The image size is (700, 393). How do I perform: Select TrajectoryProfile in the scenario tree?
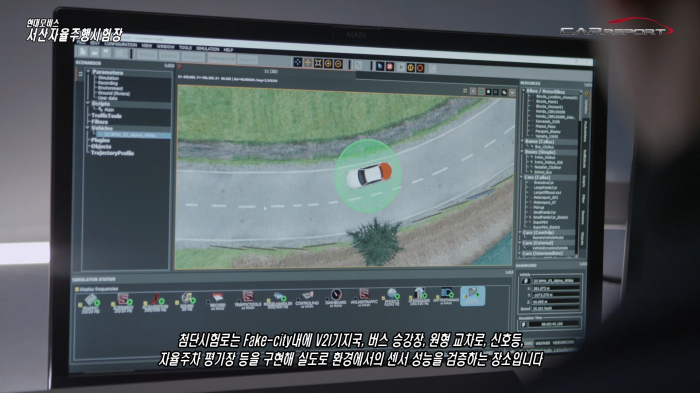tap(112, 153)
